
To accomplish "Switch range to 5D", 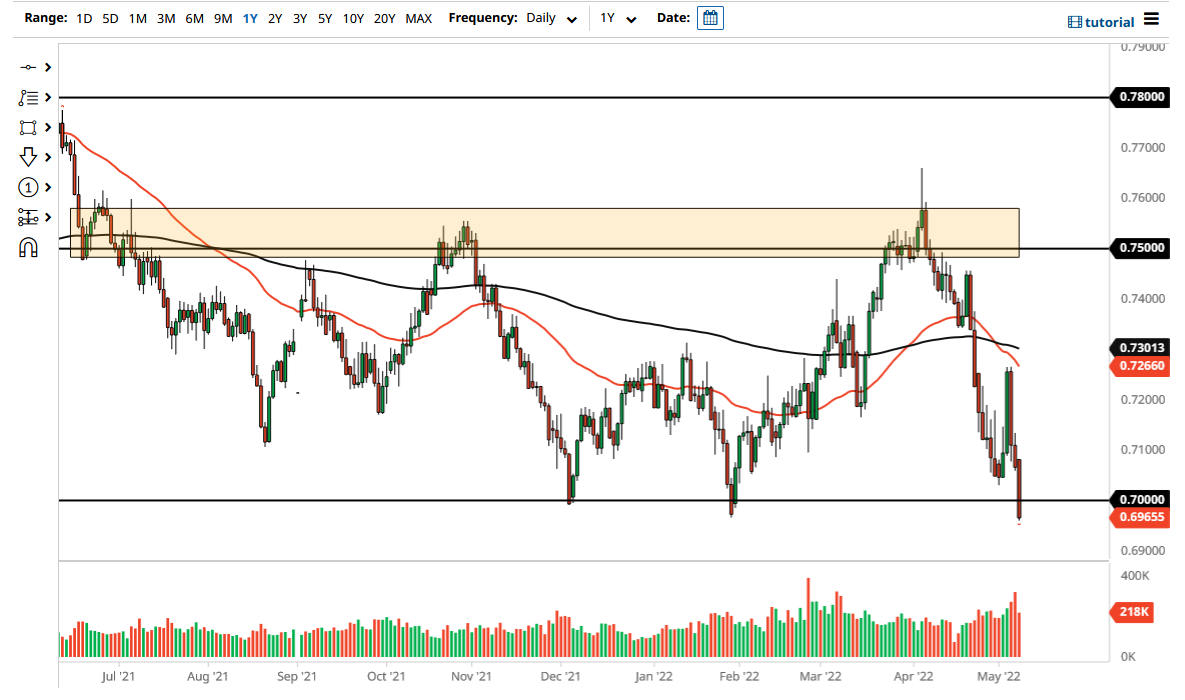I will pyautogui.click(x=110, y=17).
